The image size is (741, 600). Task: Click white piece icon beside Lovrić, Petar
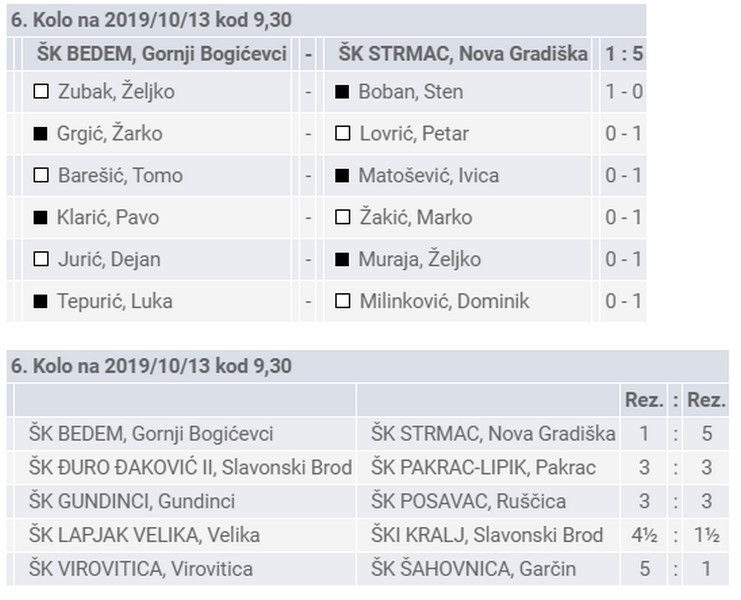click(x=342, y=134)
